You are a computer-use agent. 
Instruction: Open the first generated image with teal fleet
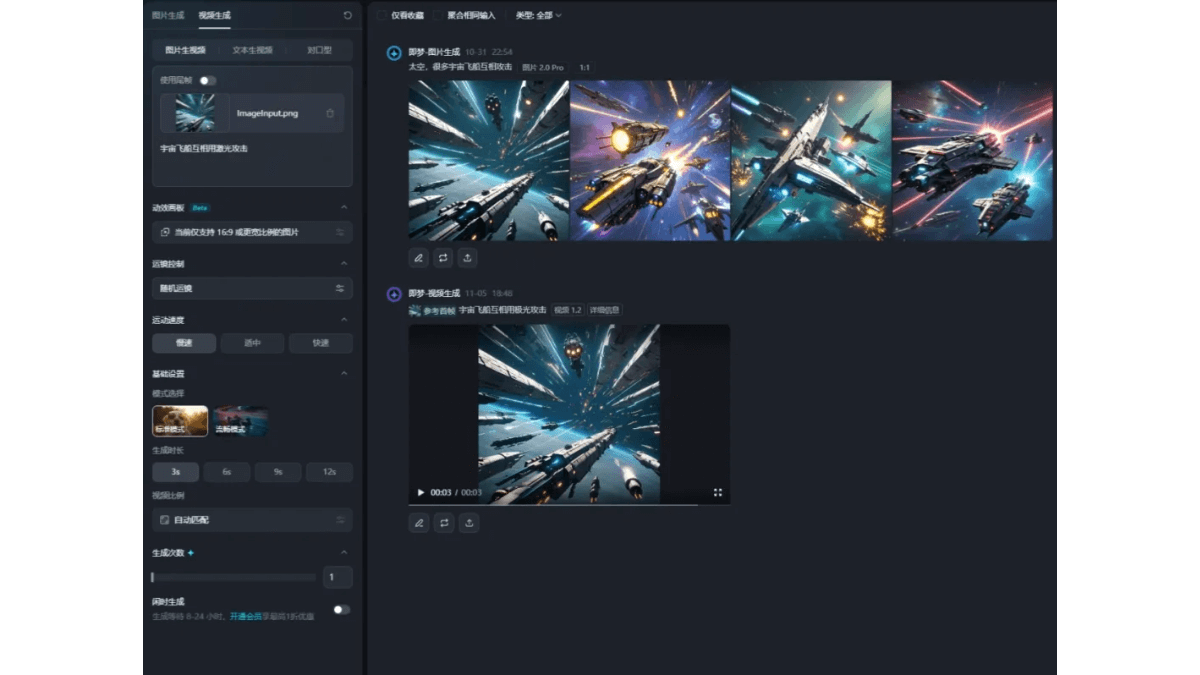tap(489, 161)
